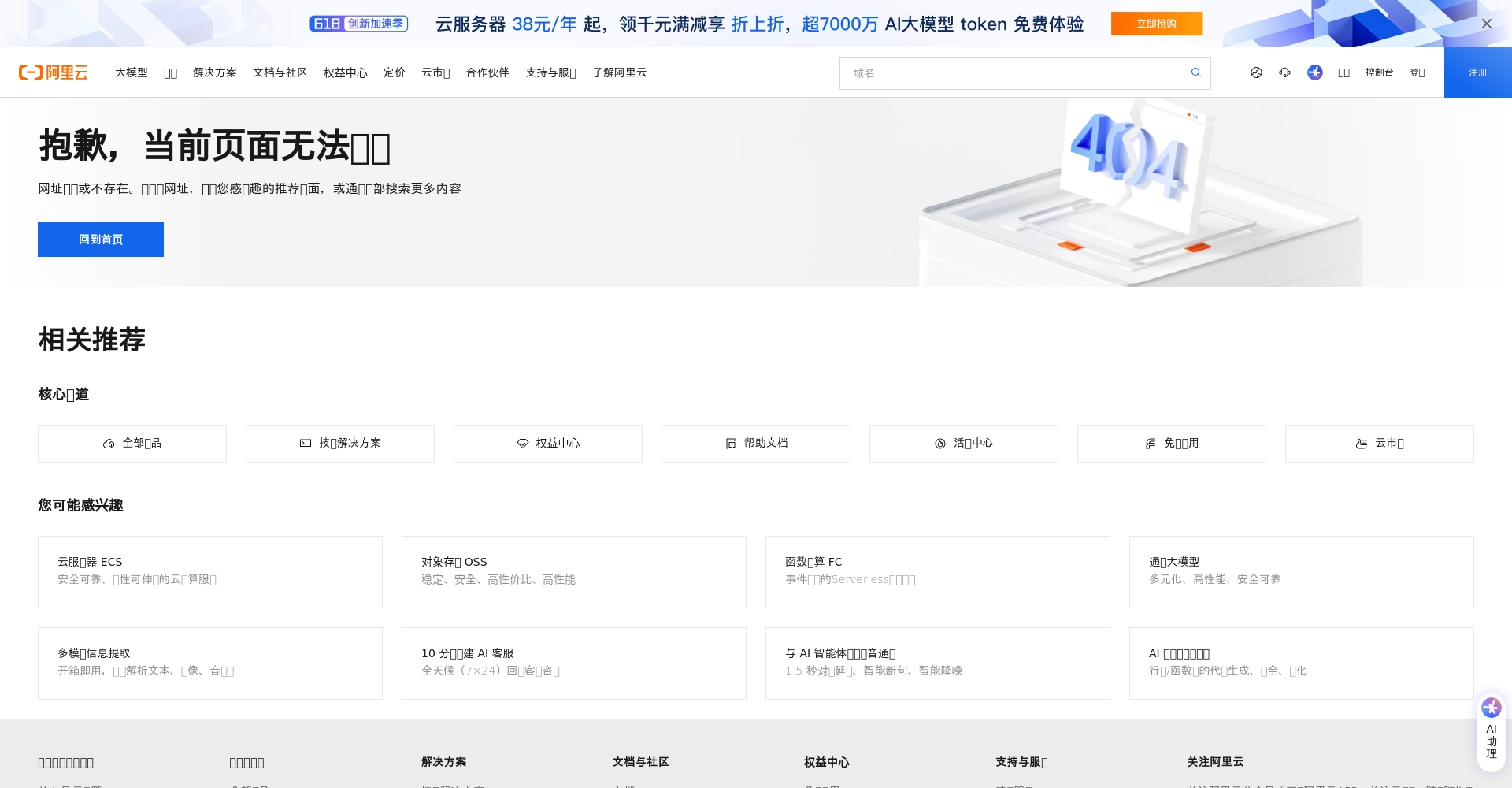Open 云市场 in the top navigation bar

coord(435,72)
